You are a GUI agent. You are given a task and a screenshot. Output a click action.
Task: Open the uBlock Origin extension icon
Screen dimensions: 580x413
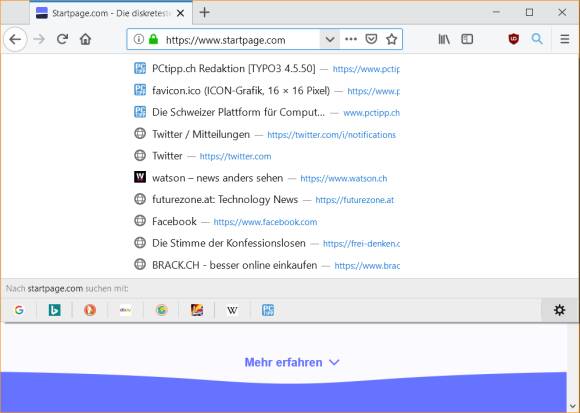(x=513, y=39)
